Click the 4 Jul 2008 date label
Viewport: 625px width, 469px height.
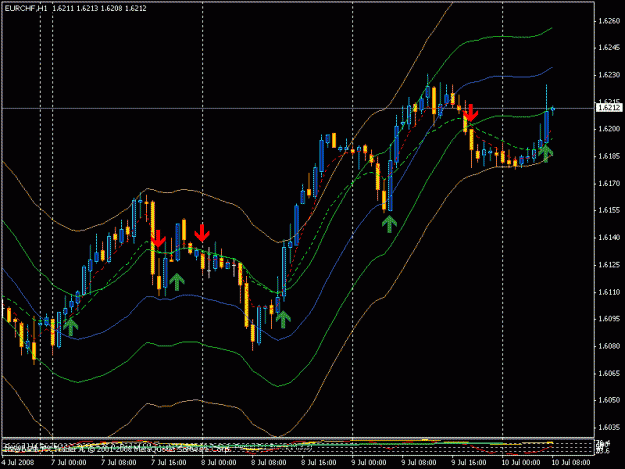18,462
